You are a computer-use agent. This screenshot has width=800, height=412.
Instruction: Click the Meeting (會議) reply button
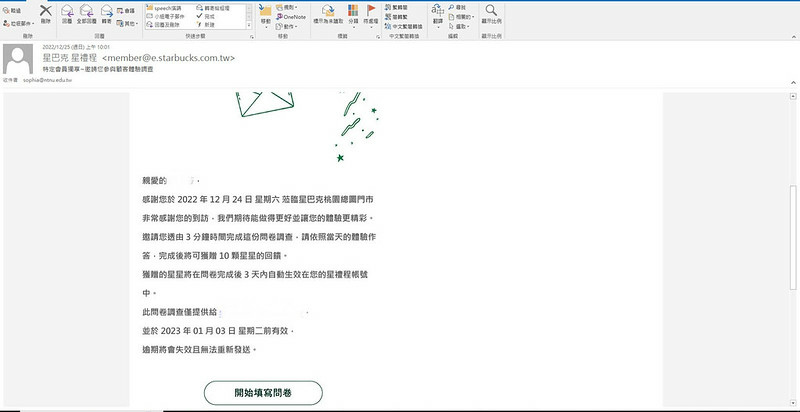[x=126, y=10]
